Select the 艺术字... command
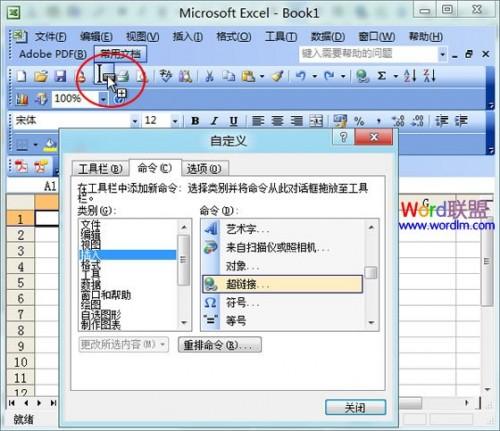This screenshot has height=431, width=500. coord(282,229)
